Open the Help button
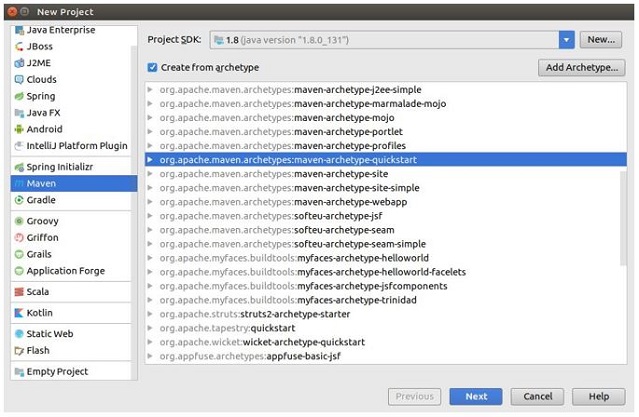Screen dimensions: 639x417 click(x=599, y=397)
